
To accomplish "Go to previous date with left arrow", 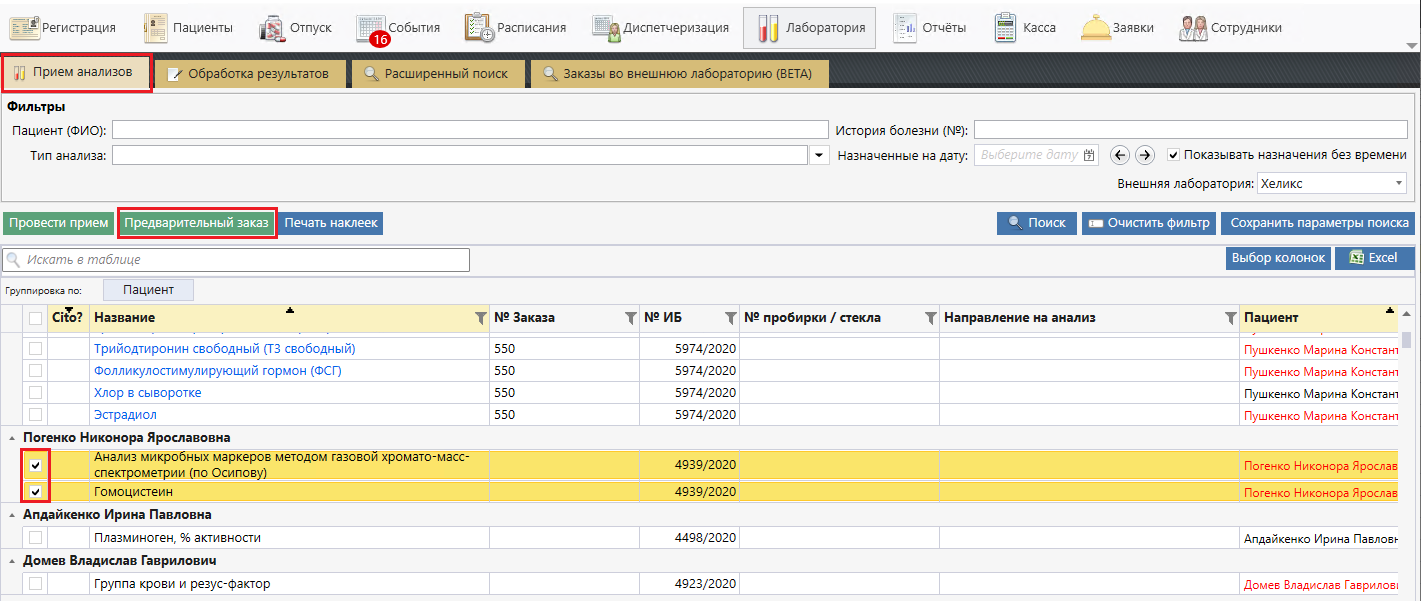I will (x=1121, y=155).
